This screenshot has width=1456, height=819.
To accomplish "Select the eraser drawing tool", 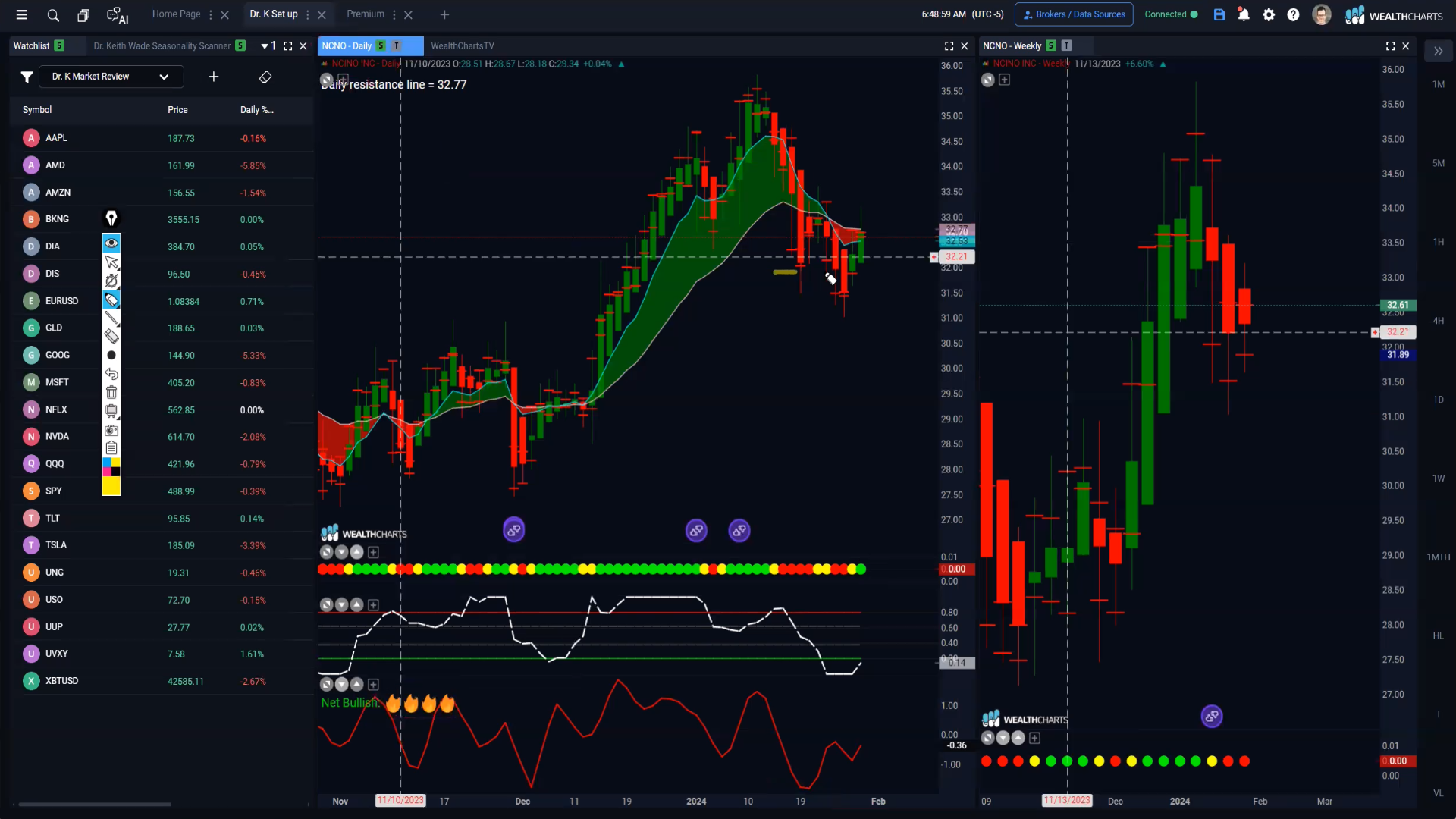I will pyautogui.click(x=111, y=336).
